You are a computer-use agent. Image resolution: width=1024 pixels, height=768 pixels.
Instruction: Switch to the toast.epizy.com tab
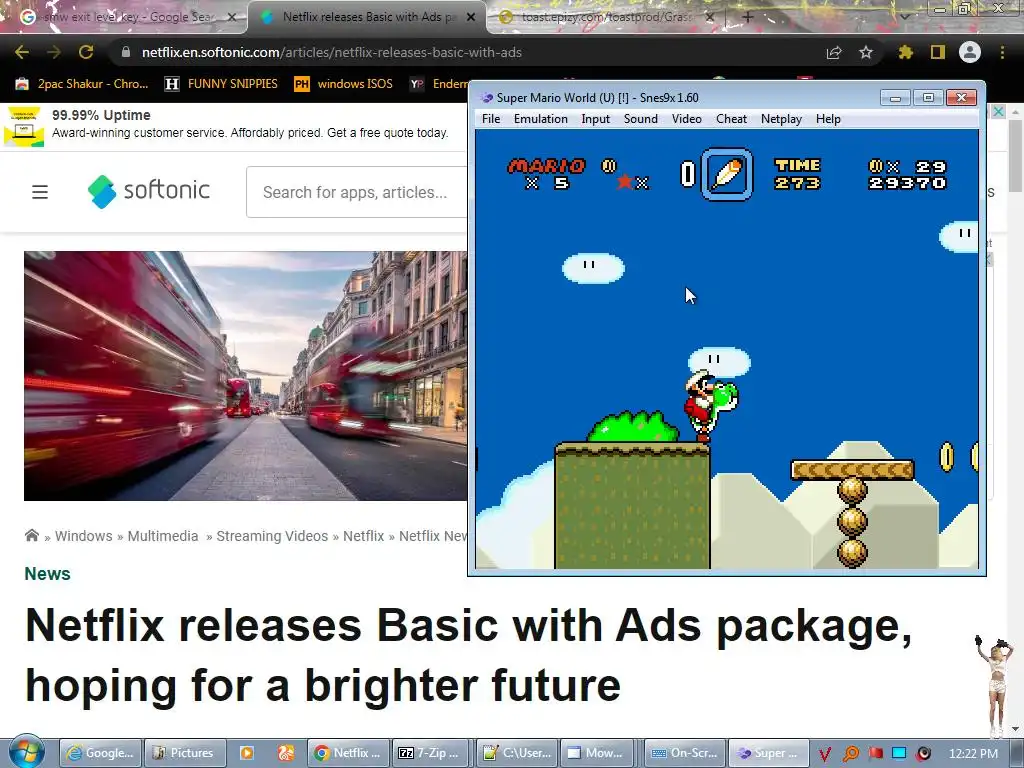point(604,17)
